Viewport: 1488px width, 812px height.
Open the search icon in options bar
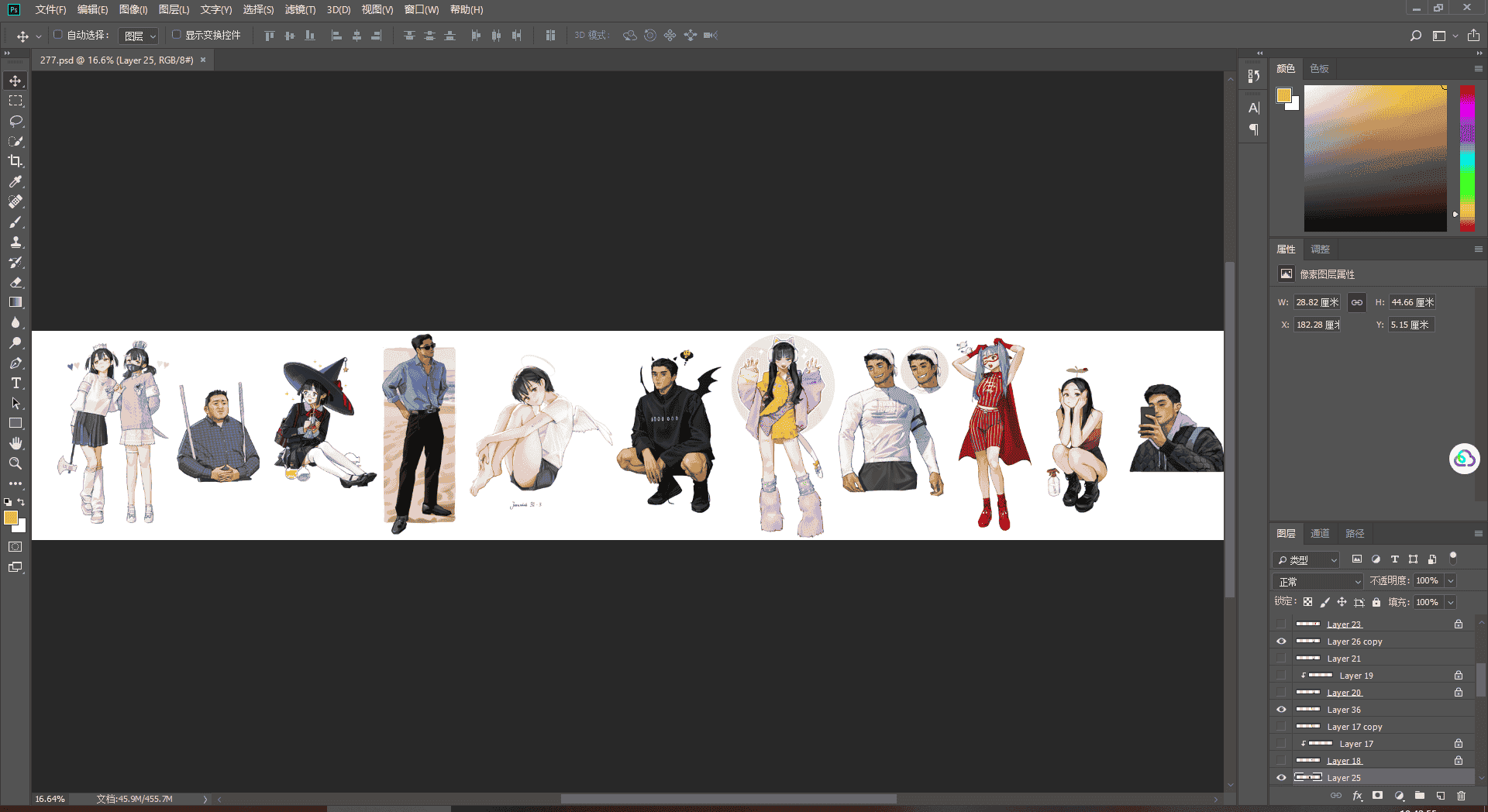(1416, 36)
